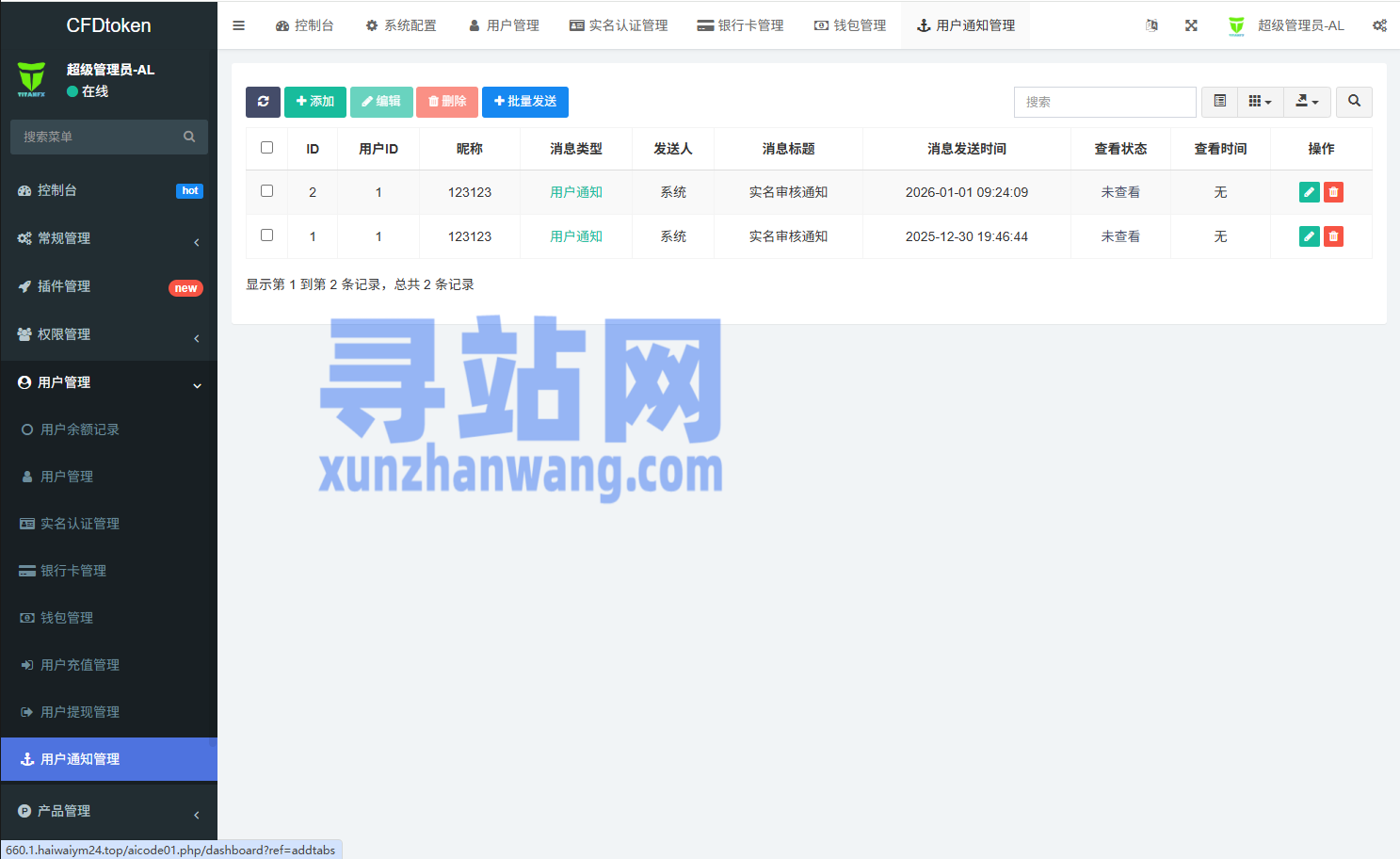The image size is (1400, 859).
Task: Click the 用户通知 link in the first row
Action: point(576,192)
